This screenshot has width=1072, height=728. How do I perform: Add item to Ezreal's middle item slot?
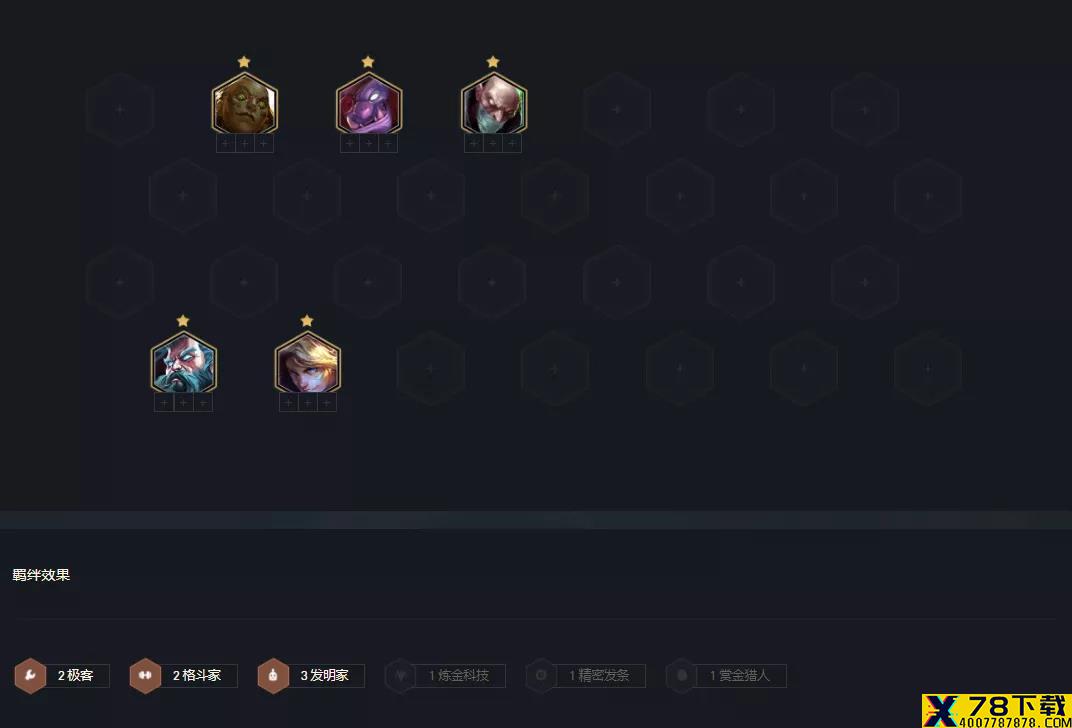308,403
